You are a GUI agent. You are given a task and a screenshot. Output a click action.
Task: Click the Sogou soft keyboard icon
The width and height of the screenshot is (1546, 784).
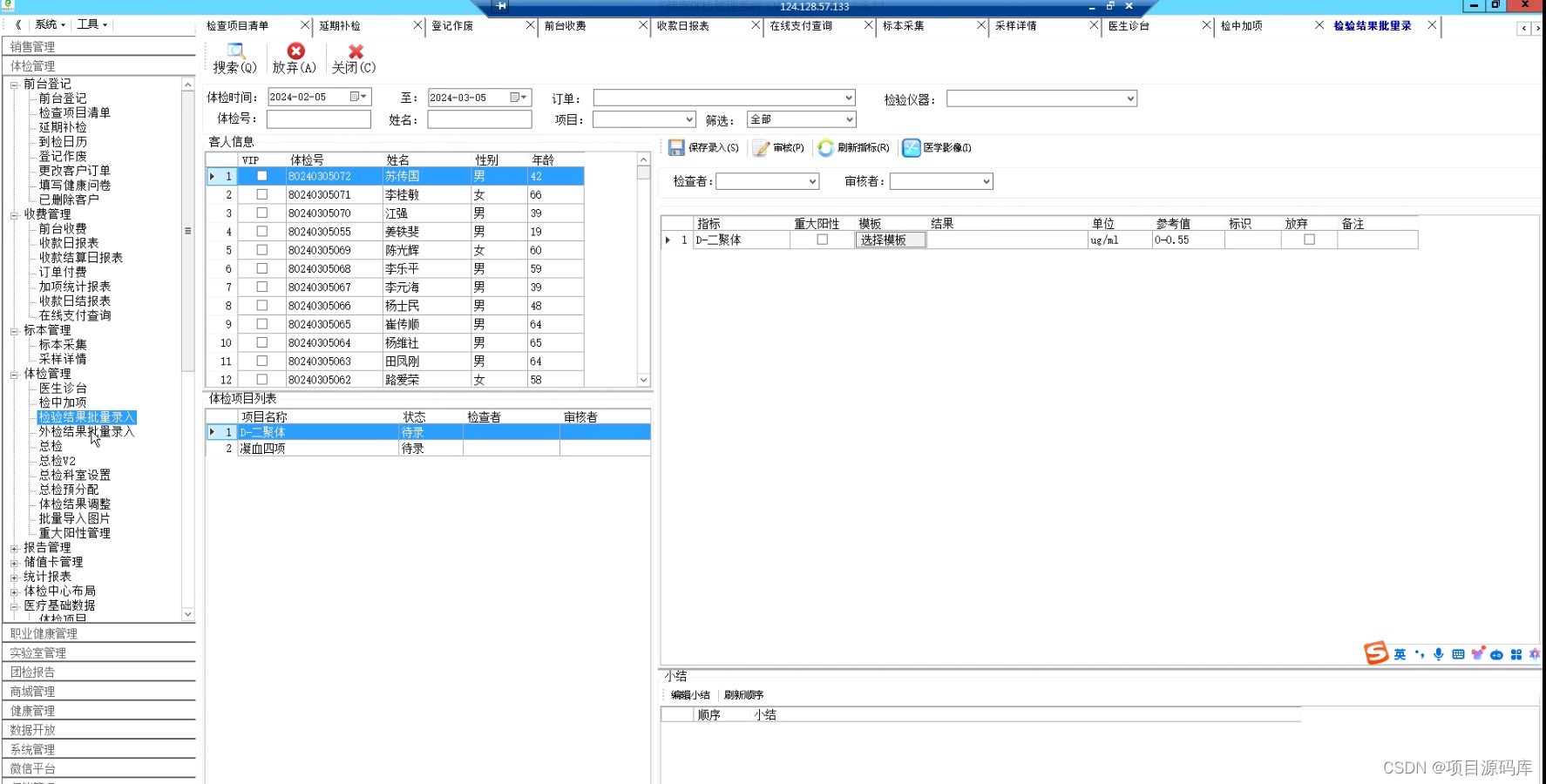click(1458, 654)
